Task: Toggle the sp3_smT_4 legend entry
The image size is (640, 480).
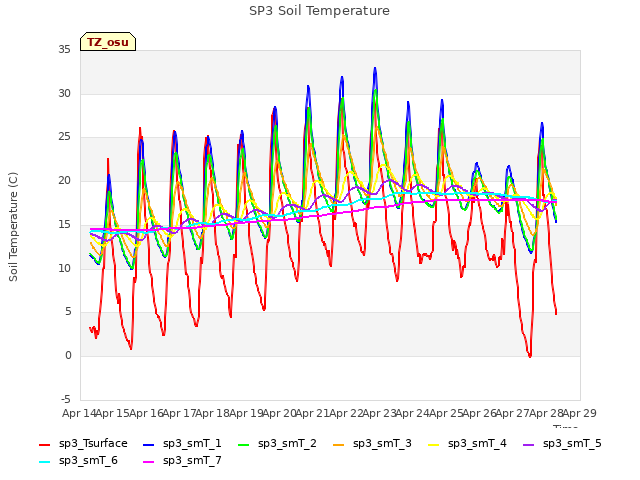Action: coord(467,443)
